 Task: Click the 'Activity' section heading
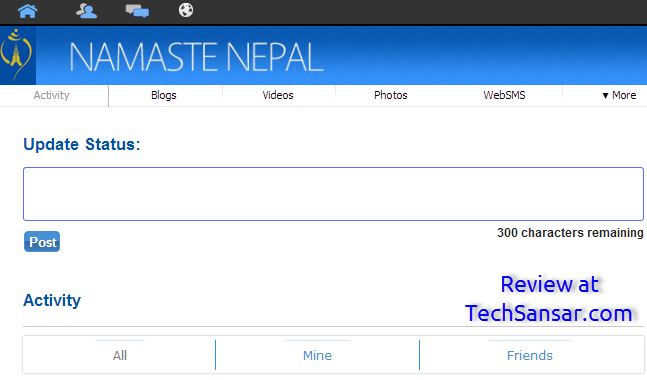point(52,300)
